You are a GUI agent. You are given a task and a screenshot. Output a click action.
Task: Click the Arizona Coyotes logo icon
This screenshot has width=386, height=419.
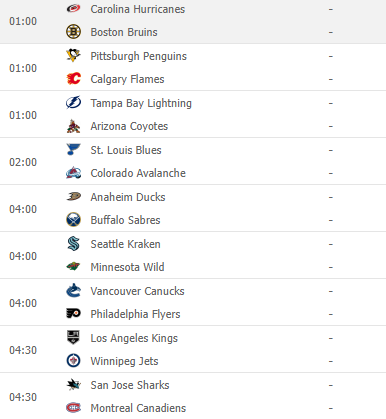coord(73,126)
